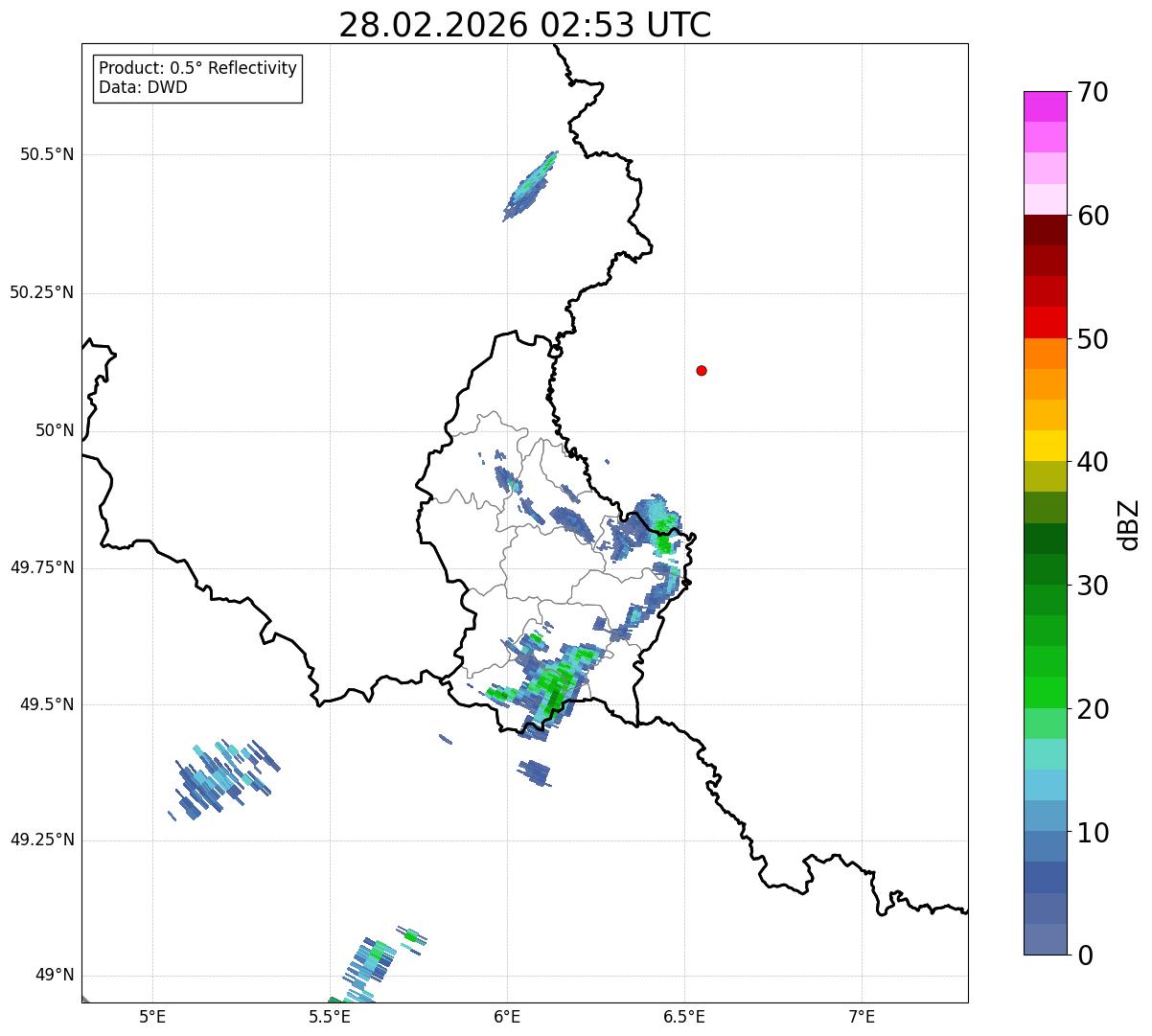Click the 5.5°E longitude label
Viewport: 1152px width, 1036px height.
point(330,1016)
